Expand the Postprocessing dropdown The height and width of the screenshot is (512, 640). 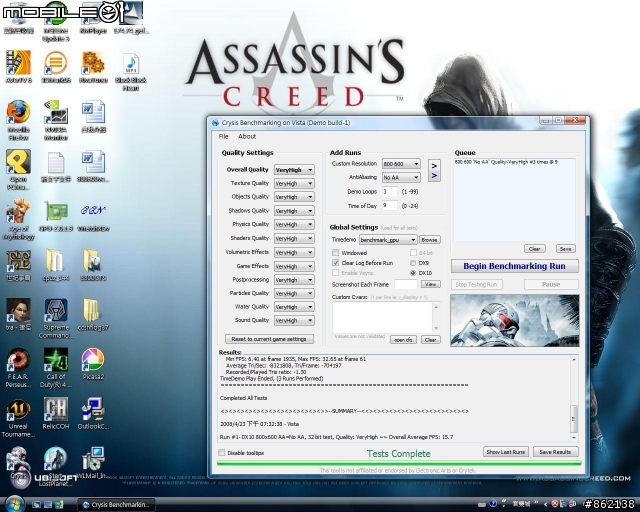pos(294,280)
